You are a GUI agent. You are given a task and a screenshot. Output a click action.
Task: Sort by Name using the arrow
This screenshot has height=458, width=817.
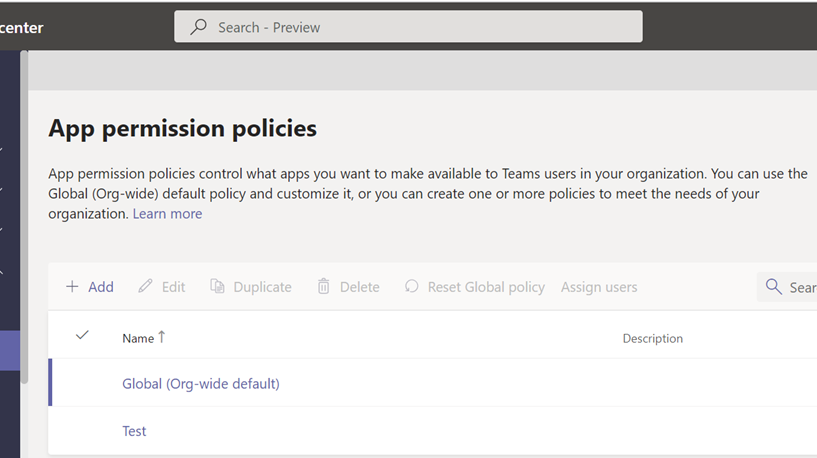tap(162, 337)
